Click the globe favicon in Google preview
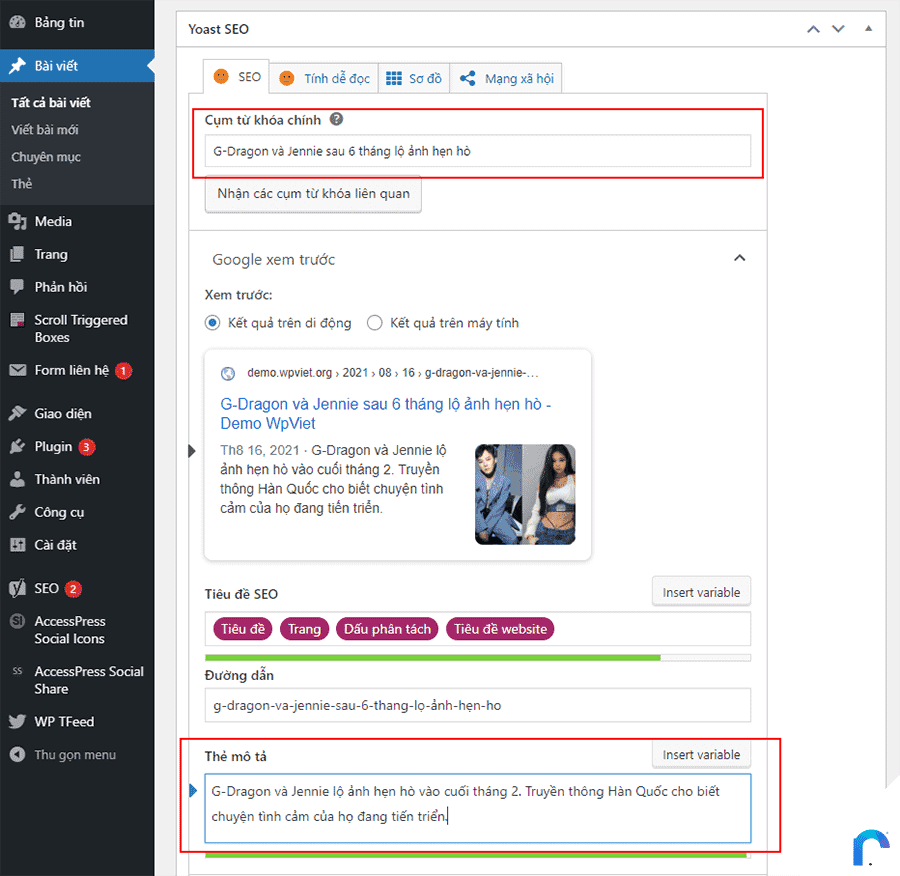Image resolution: width=900 pixels, height=876 pixels. click(x=228, y=374)
